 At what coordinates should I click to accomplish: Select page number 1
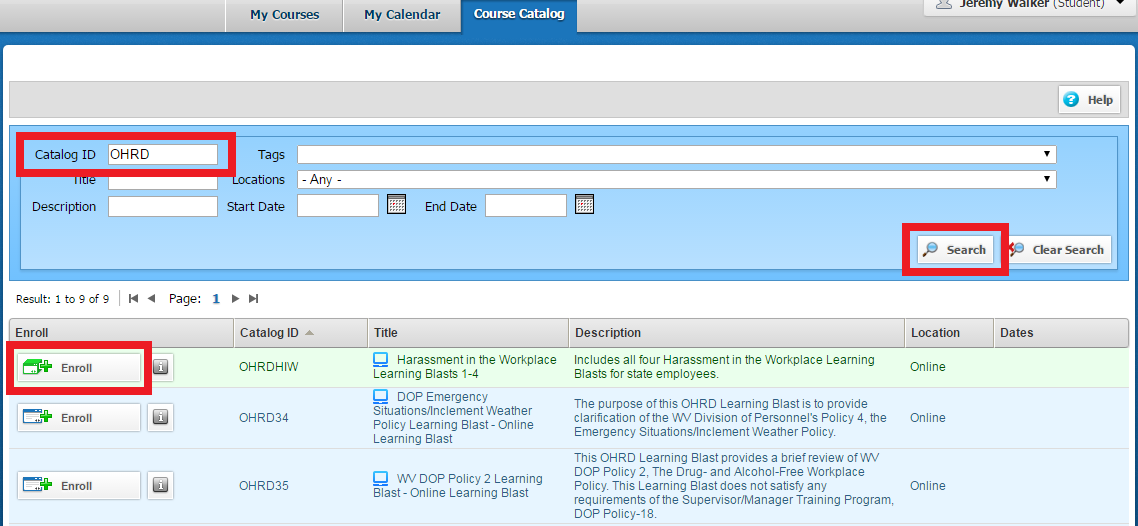point(216,298)
